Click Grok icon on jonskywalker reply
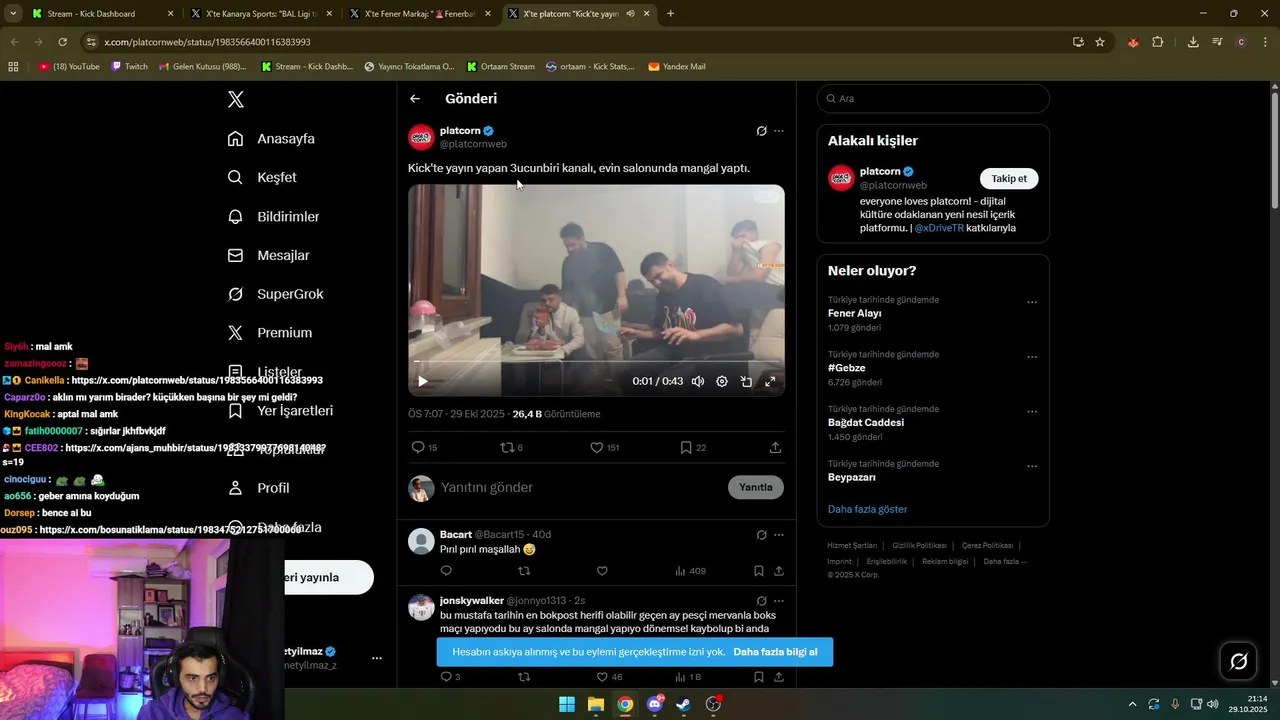 click(x=761, y=601)
